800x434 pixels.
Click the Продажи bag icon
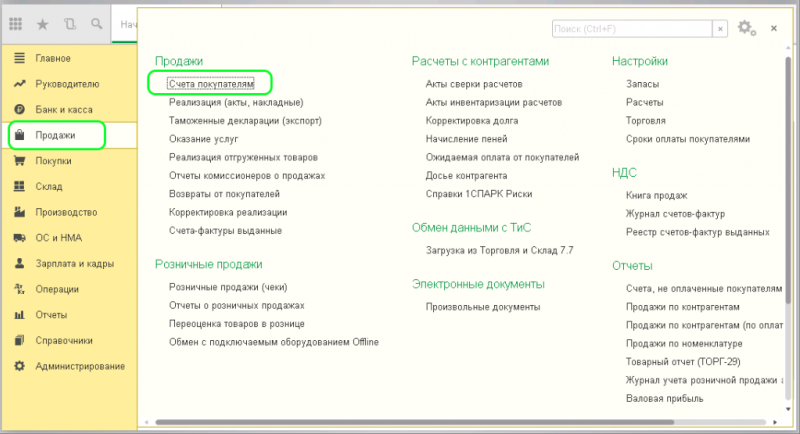click(19, 135)
